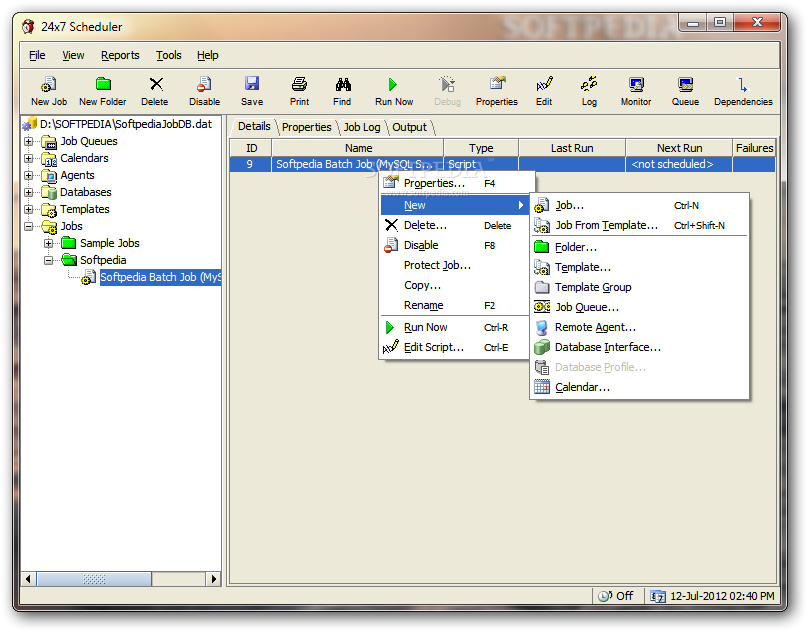Choose Job From Template... in submenu
This screenshot has height=632, width=808.
tap(639, 225)
